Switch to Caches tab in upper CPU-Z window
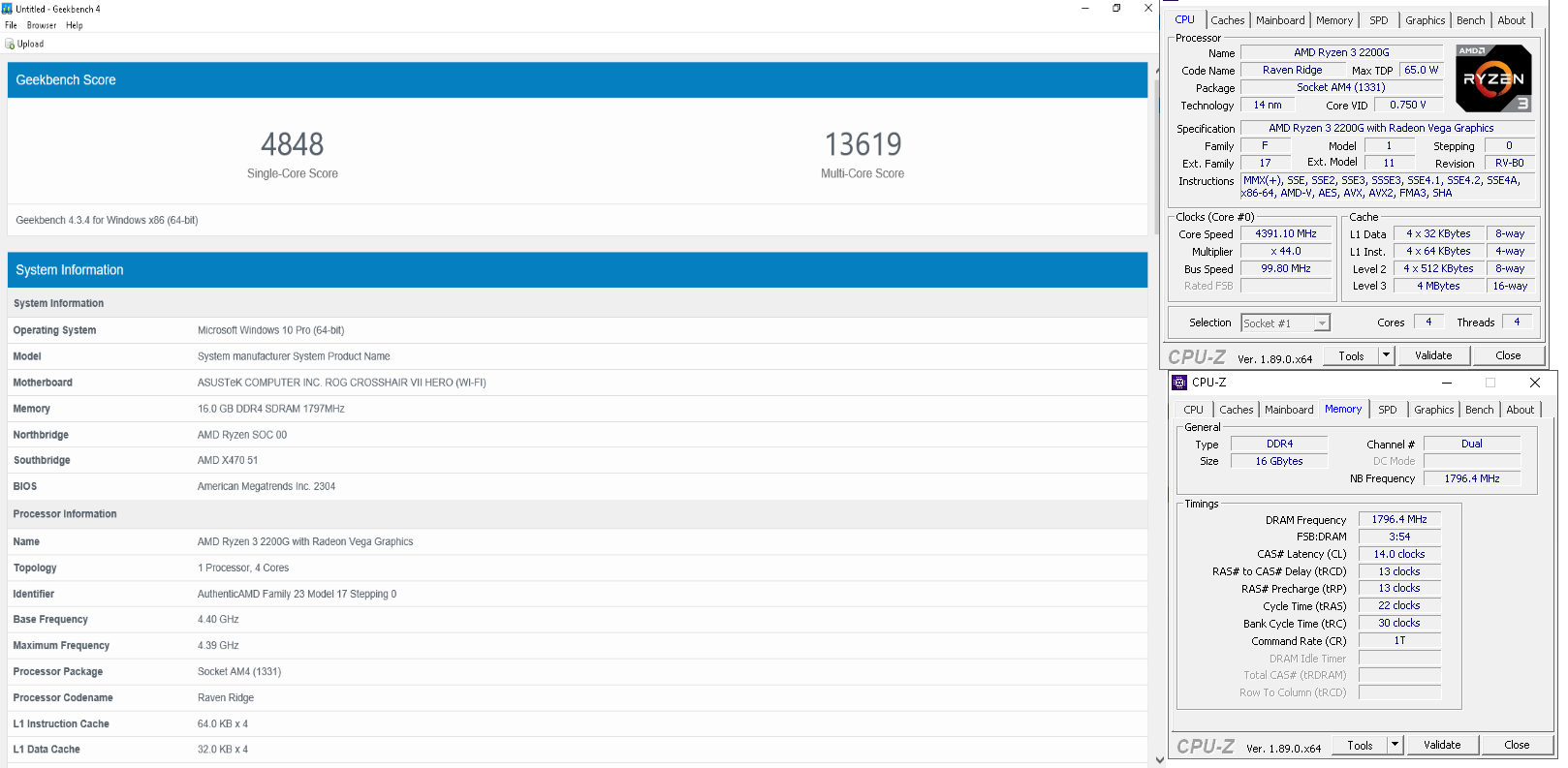 1228,20
